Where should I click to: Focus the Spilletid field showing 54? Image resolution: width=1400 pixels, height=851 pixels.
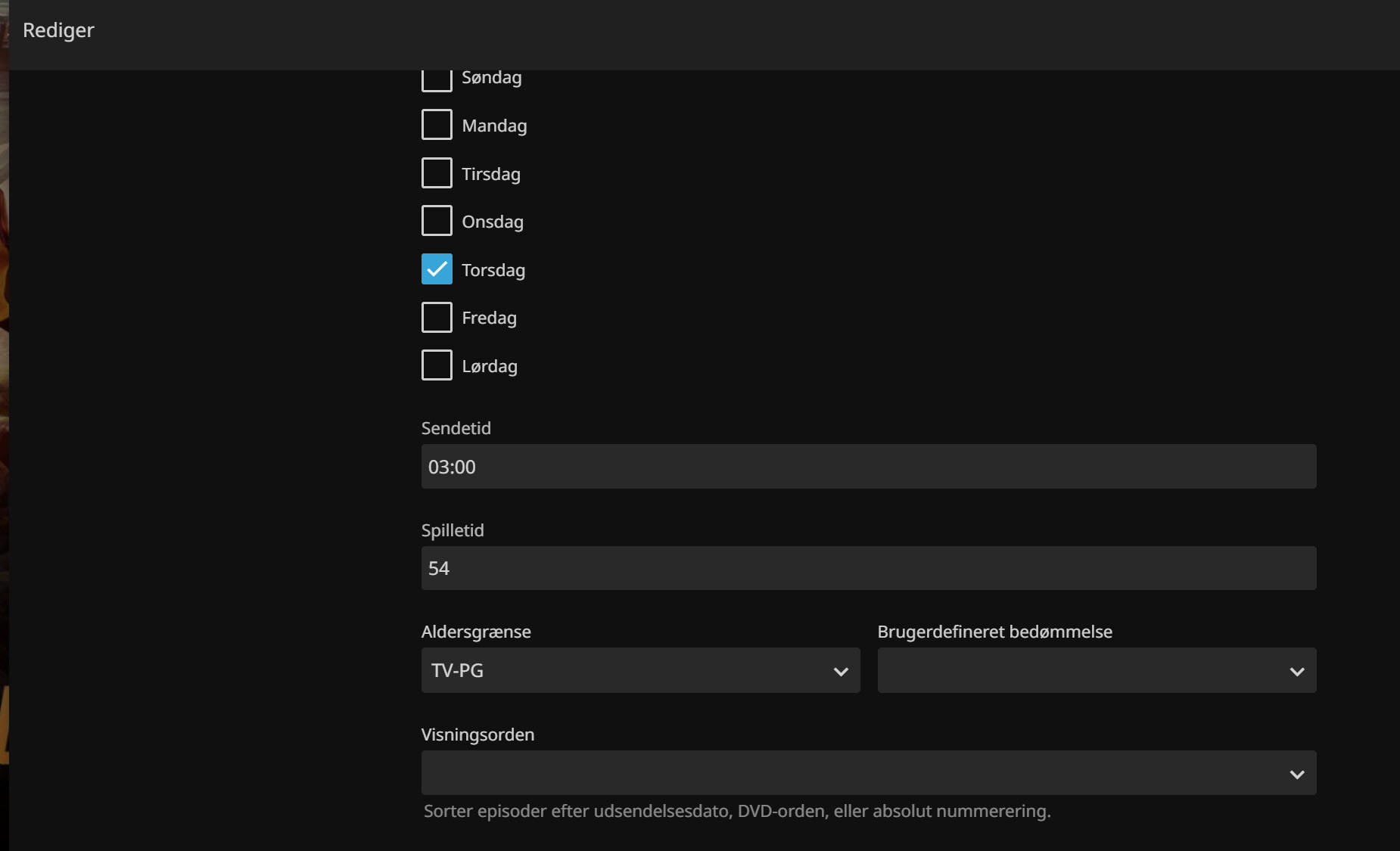coord(868,568)
